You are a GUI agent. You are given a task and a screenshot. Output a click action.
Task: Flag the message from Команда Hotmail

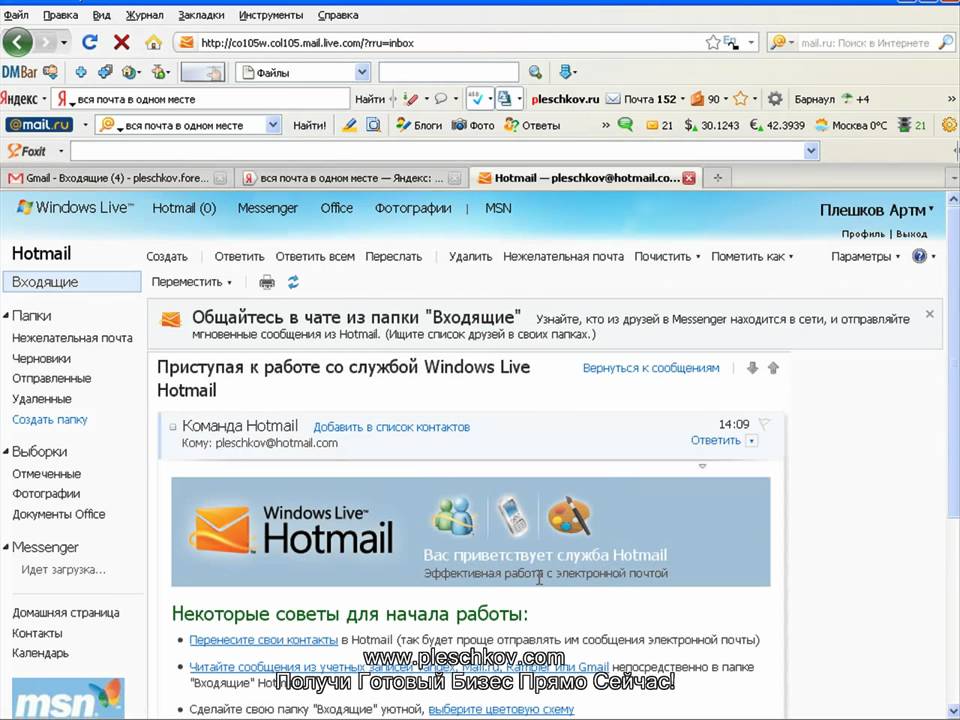pos(764,423)
